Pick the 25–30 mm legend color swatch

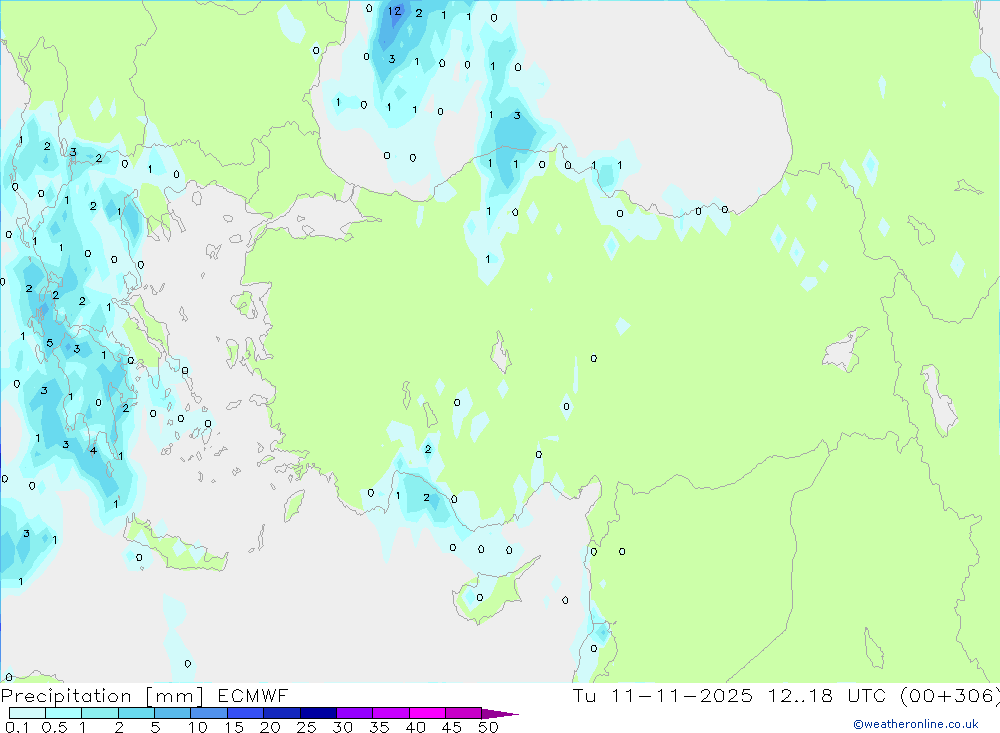point(318,713)
